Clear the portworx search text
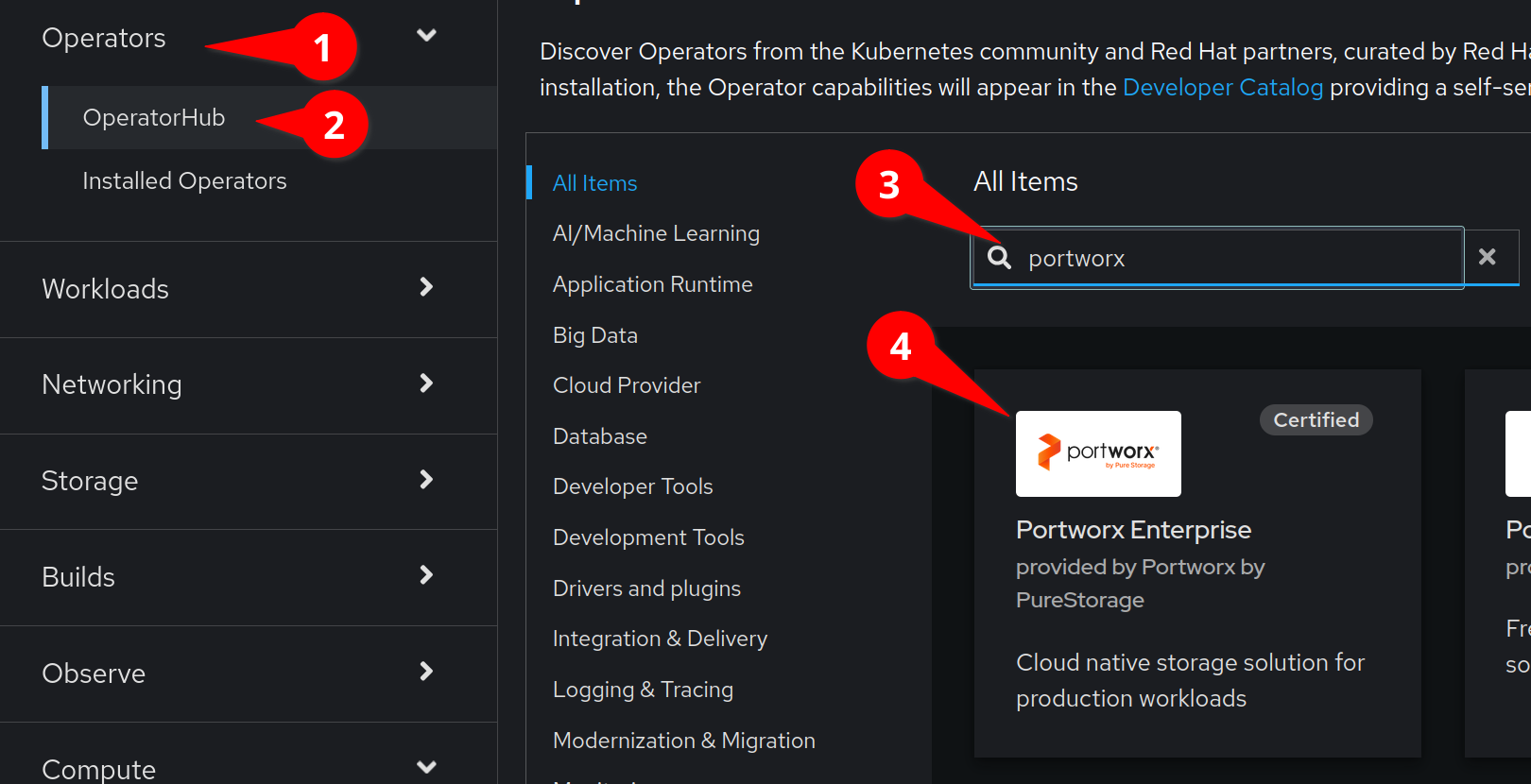 point(1487,257)
